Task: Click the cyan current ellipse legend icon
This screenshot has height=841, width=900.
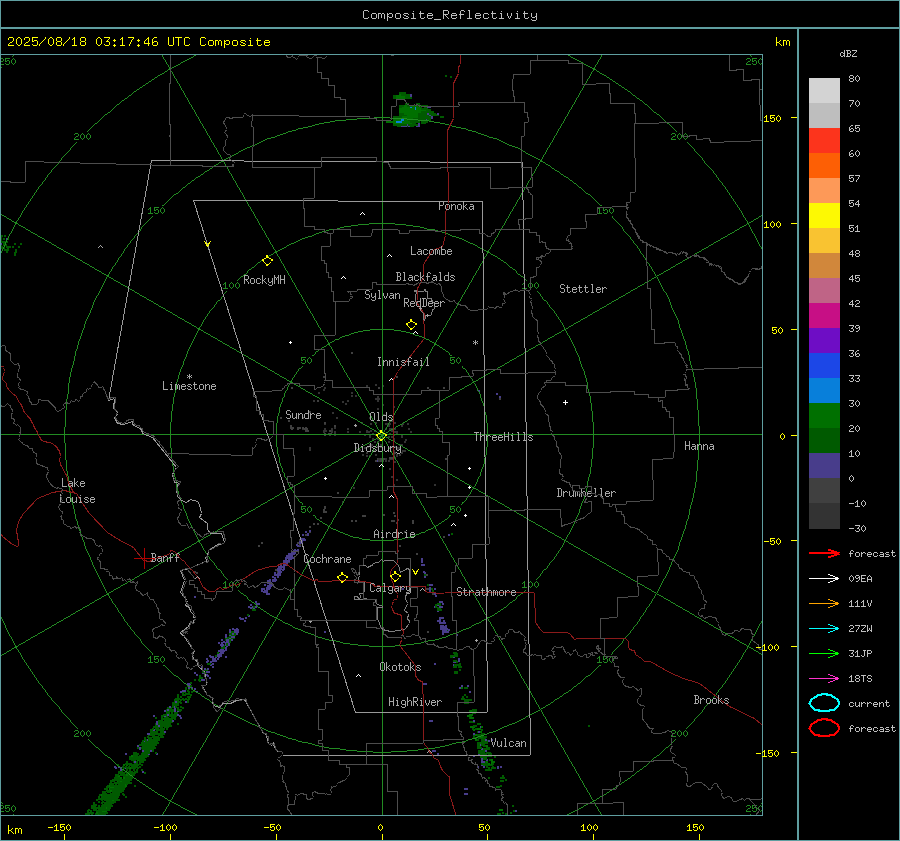Action: [x=824, y=703]
